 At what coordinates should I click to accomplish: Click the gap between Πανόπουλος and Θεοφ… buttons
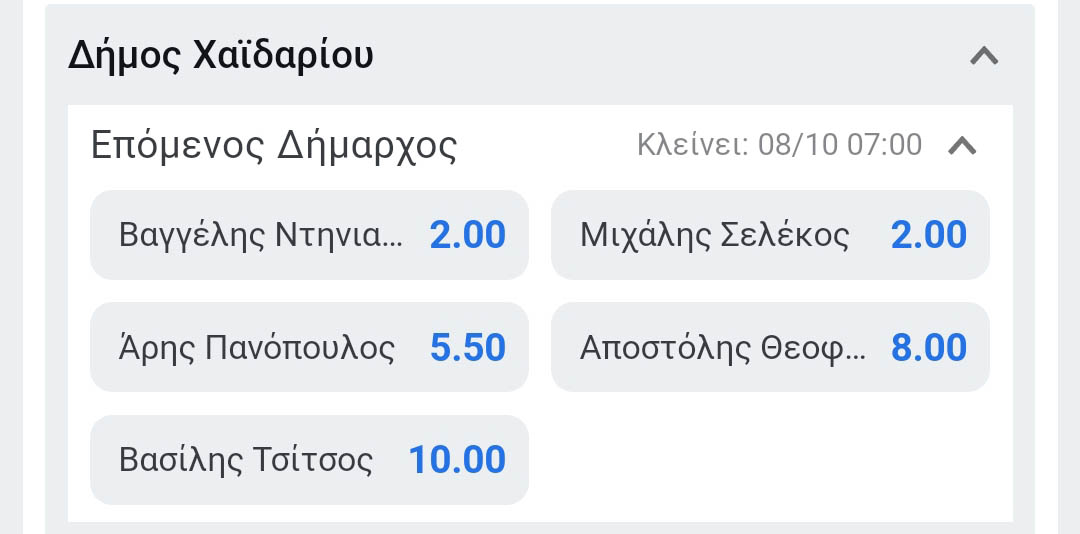[x=540, y=348]
